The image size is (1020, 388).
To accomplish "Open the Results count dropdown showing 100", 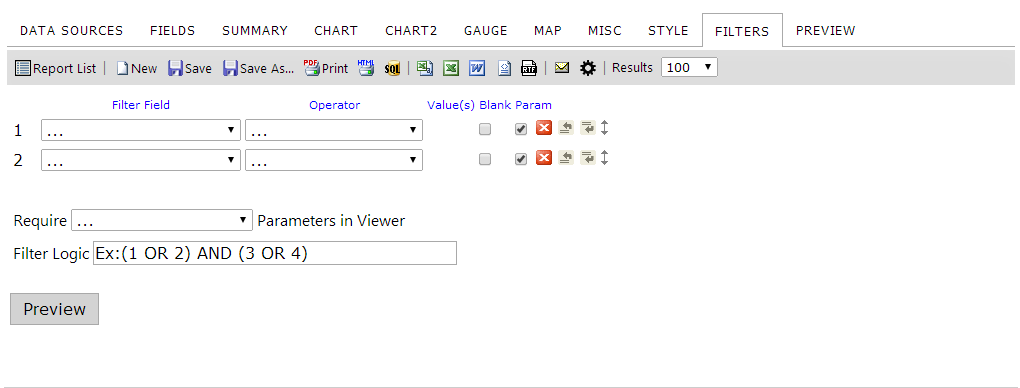I will [690, 68].
